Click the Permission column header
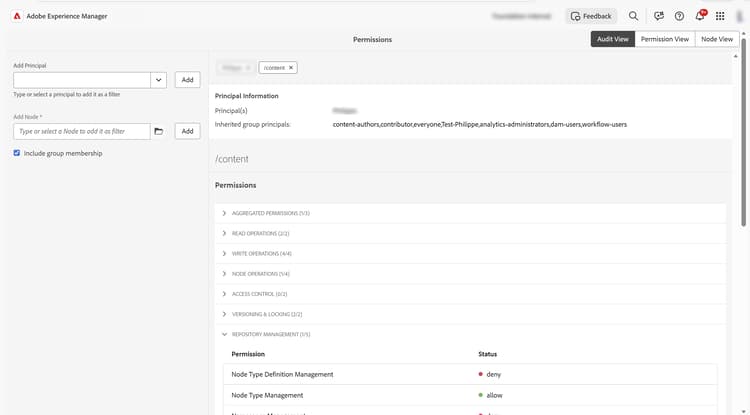 (248, 354)
